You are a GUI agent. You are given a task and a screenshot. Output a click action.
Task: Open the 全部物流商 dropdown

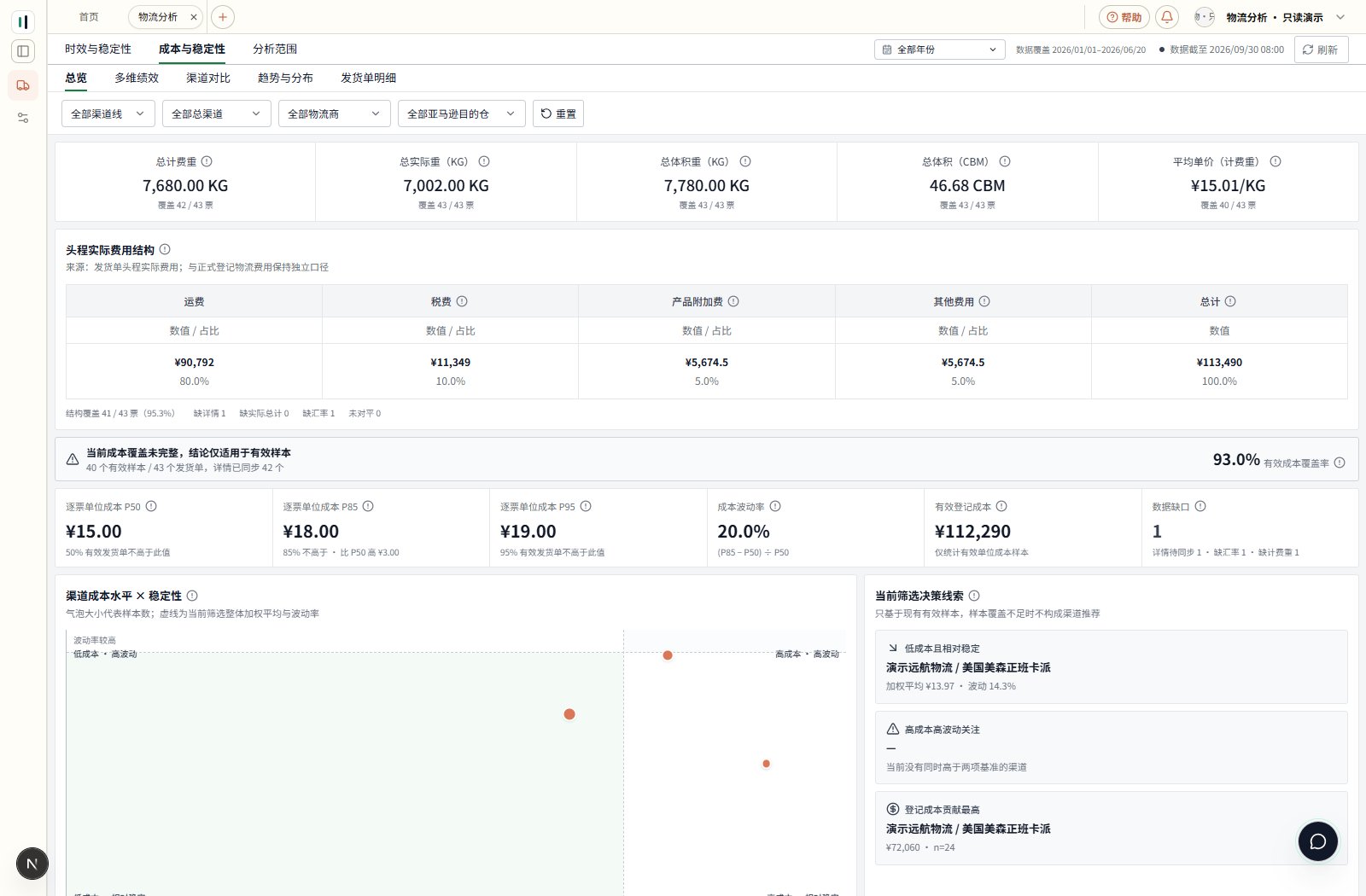[x=334, y=113]
